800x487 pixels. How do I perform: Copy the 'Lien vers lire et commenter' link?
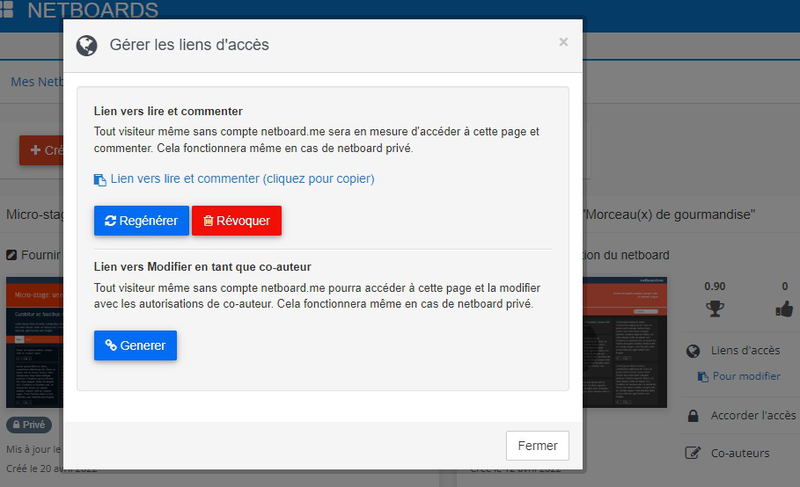(x=242, y=179)
